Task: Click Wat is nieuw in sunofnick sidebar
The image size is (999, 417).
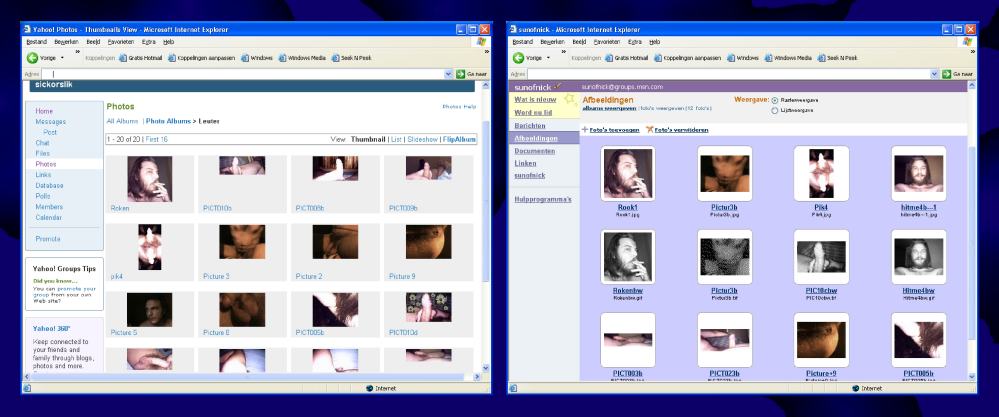Action: 535,100
